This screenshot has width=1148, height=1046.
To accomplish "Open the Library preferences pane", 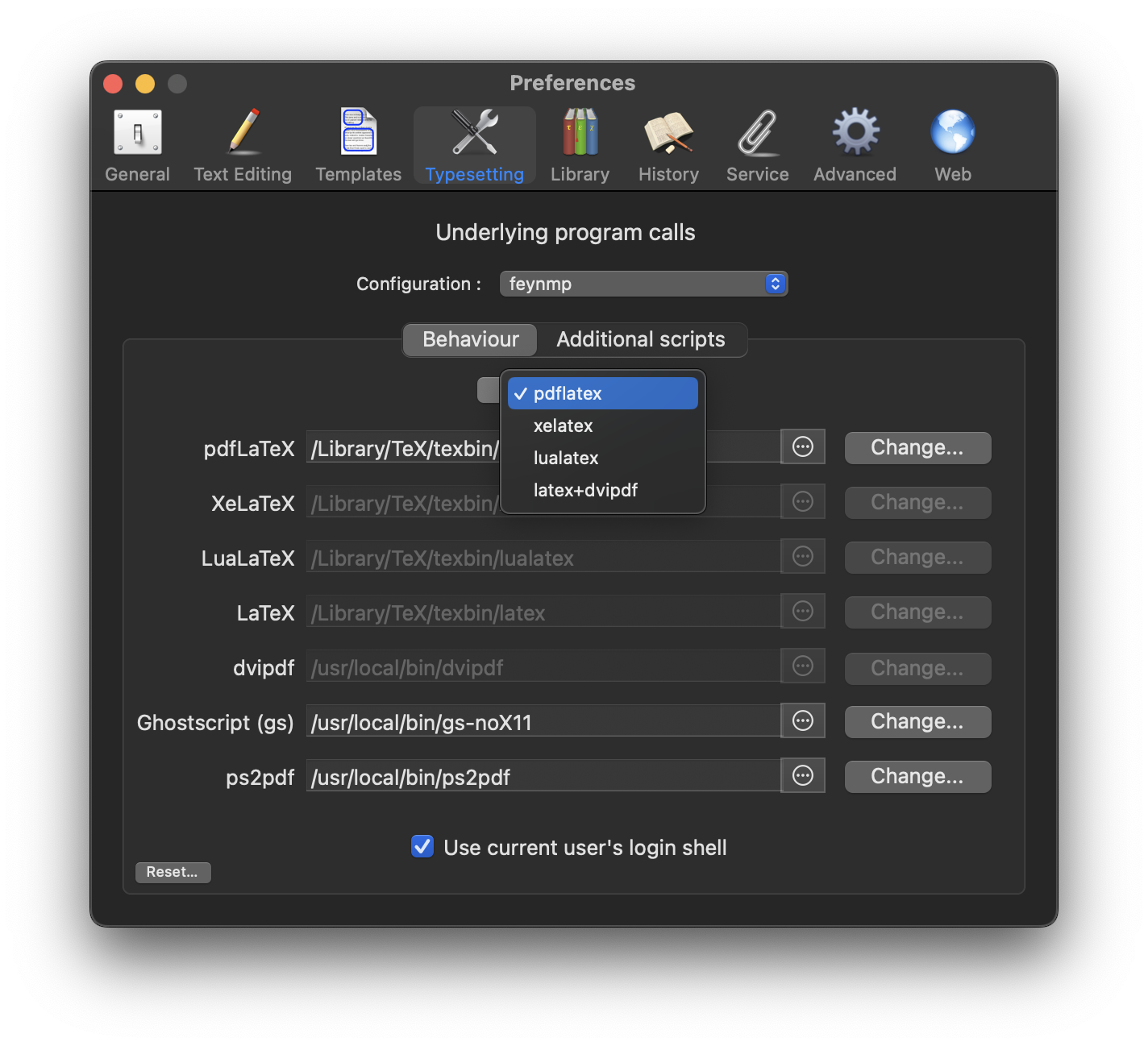I will point(580,143).
